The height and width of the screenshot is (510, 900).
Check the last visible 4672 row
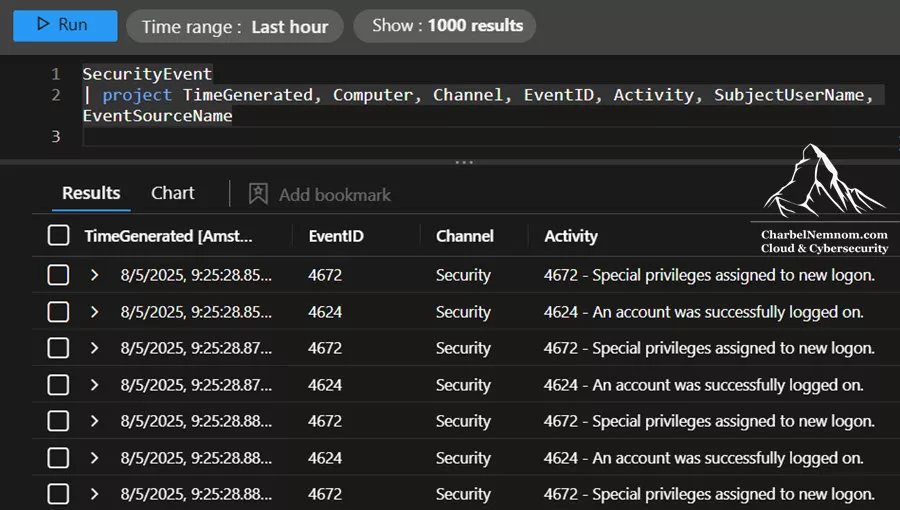59,494
